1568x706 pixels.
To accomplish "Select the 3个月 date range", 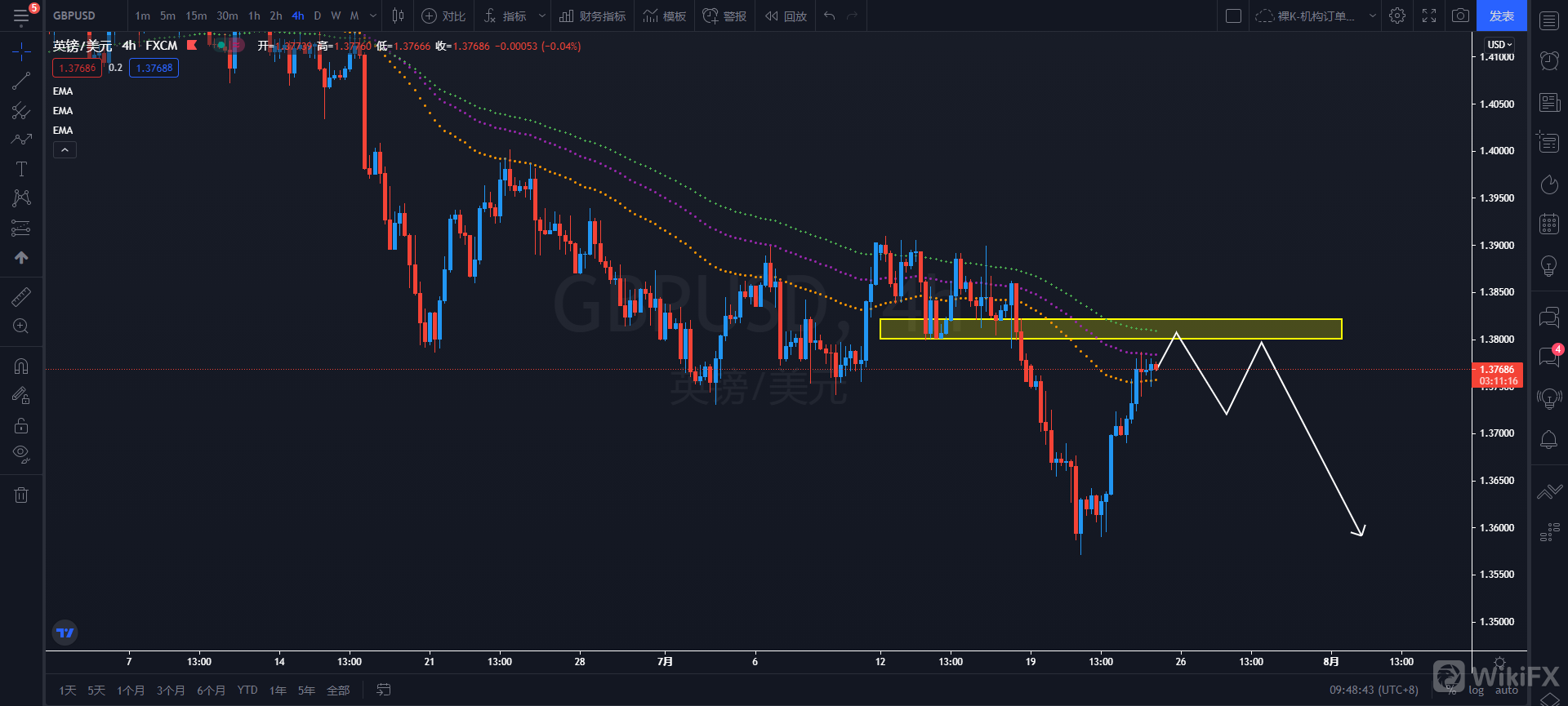I will (170, 690).
